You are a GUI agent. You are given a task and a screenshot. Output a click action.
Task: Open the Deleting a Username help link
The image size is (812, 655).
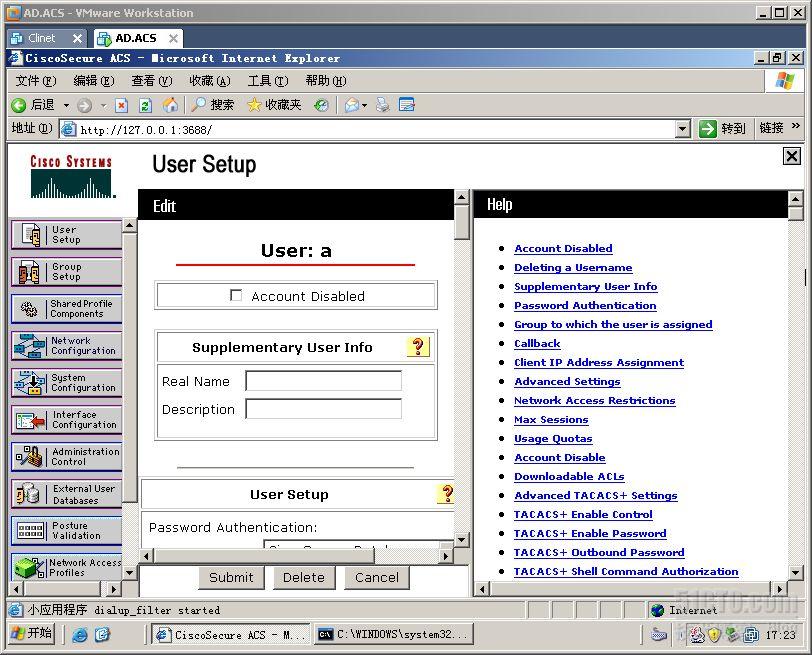coord(573,268)
